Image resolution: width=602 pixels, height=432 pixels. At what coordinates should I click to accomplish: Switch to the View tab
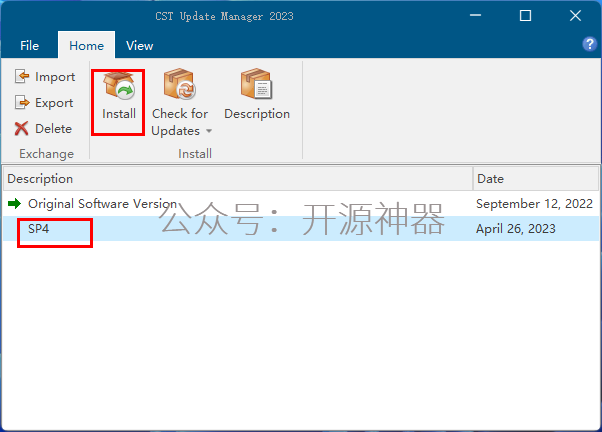tap(139, 45)
